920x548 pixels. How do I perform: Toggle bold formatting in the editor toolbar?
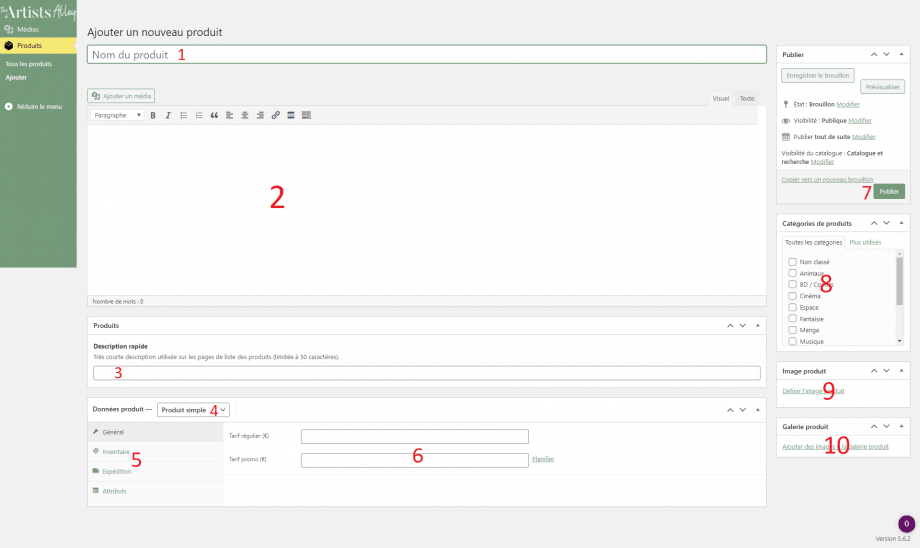tap(153, 116)
